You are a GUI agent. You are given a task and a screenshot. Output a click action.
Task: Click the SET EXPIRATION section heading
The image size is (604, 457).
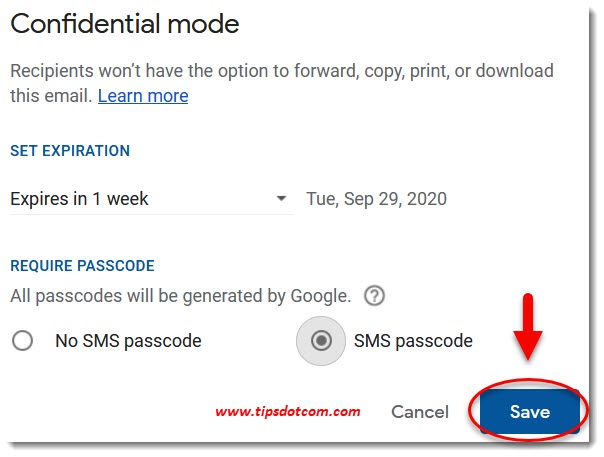pyautogui.click(x=70, y=151)
